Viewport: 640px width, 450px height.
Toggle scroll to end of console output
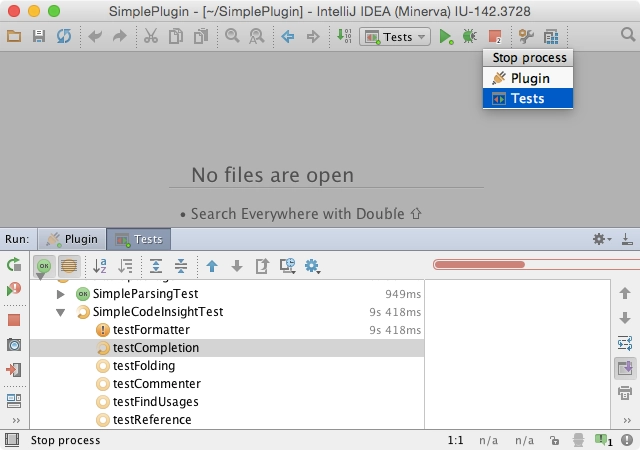pos(625,368)
